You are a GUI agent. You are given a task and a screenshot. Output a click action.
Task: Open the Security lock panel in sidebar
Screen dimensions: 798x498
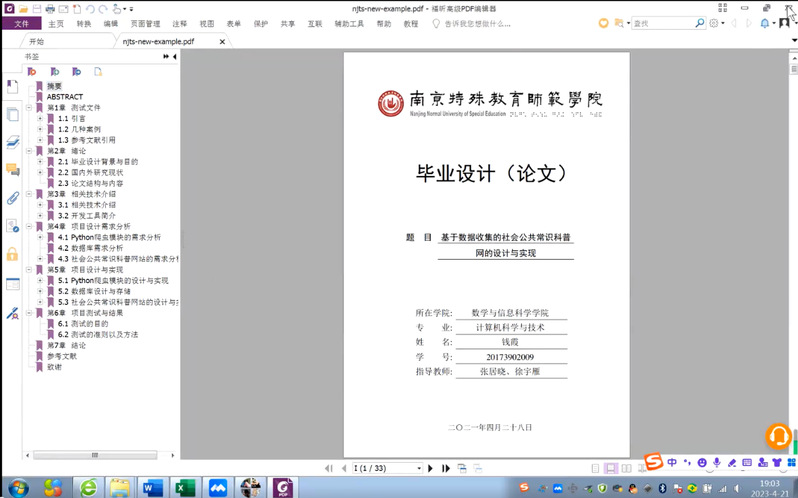coord(12,254)
